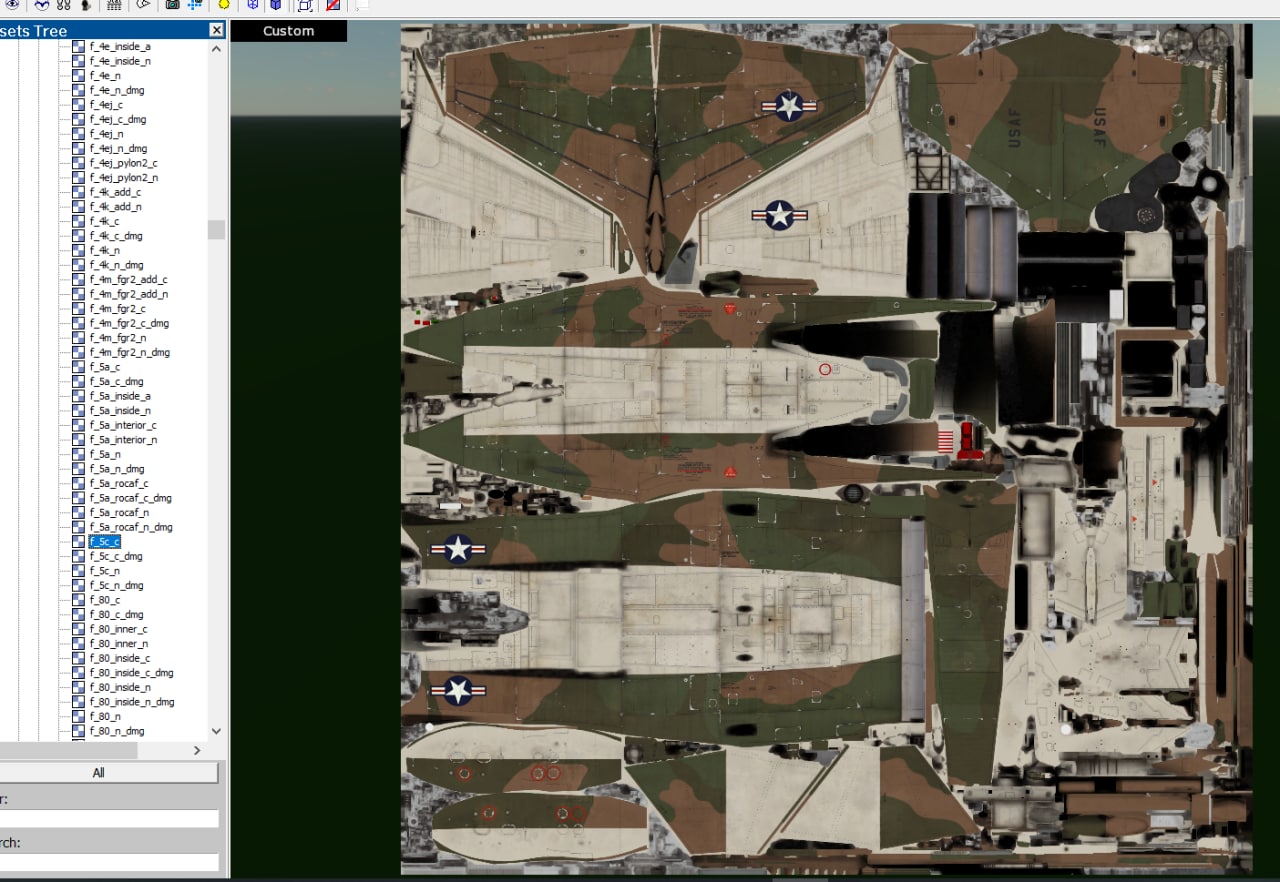Focus the filter input field

108,818
